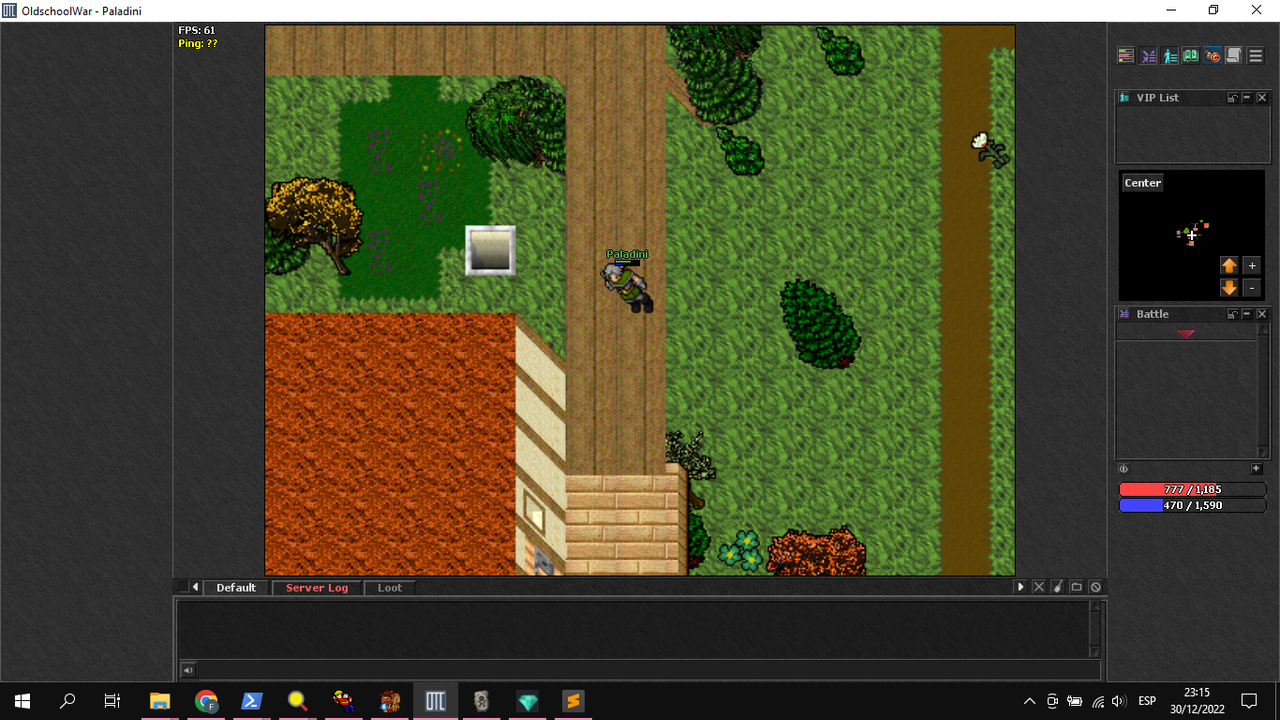Toggle the VIP list panel icon

(x=1169, y=56)
